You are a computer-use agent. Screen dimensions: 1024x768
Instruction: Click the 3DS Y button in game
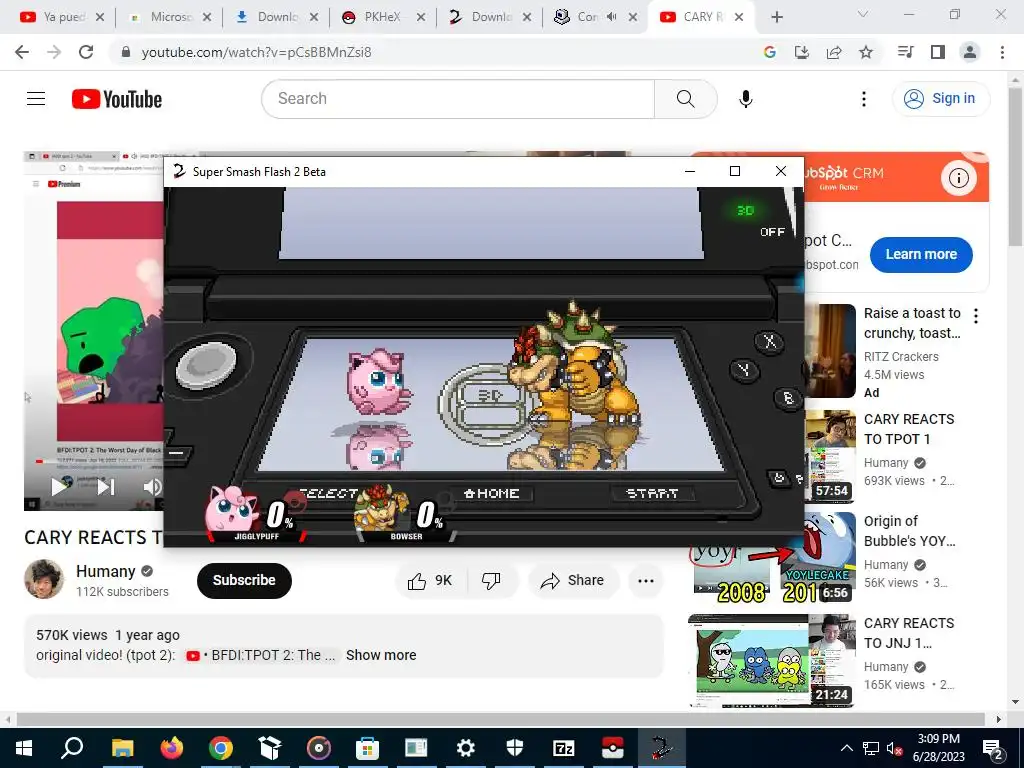(x=744, y=370)
